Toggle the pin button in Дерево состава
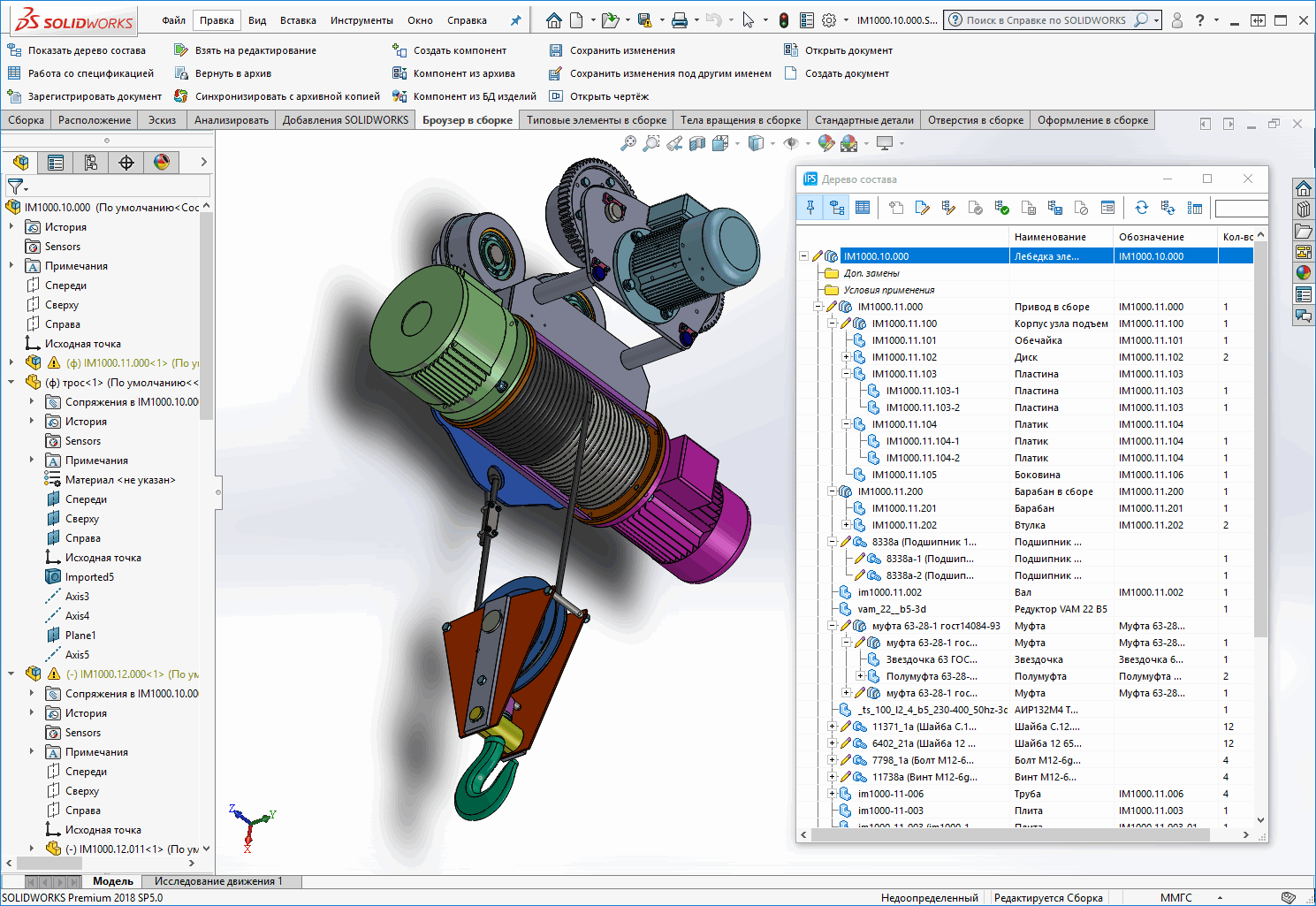1316x906 pixels. pos(810,208)
